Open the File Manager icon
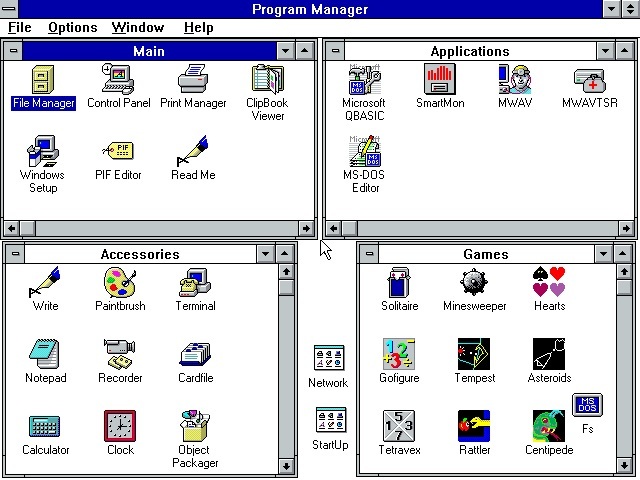Screen dimensions: 640x480 [43, 80]
